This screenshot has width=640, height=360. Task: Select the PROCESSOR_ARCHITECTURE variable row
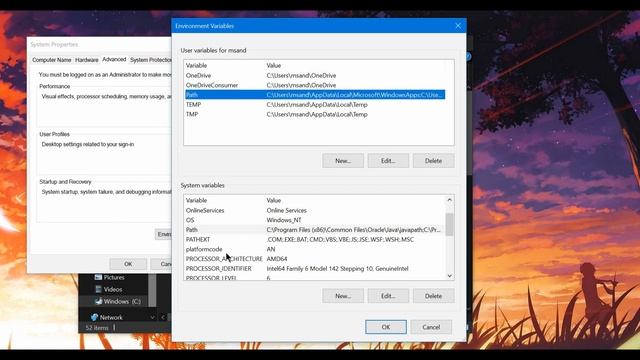tap(315, 259)
